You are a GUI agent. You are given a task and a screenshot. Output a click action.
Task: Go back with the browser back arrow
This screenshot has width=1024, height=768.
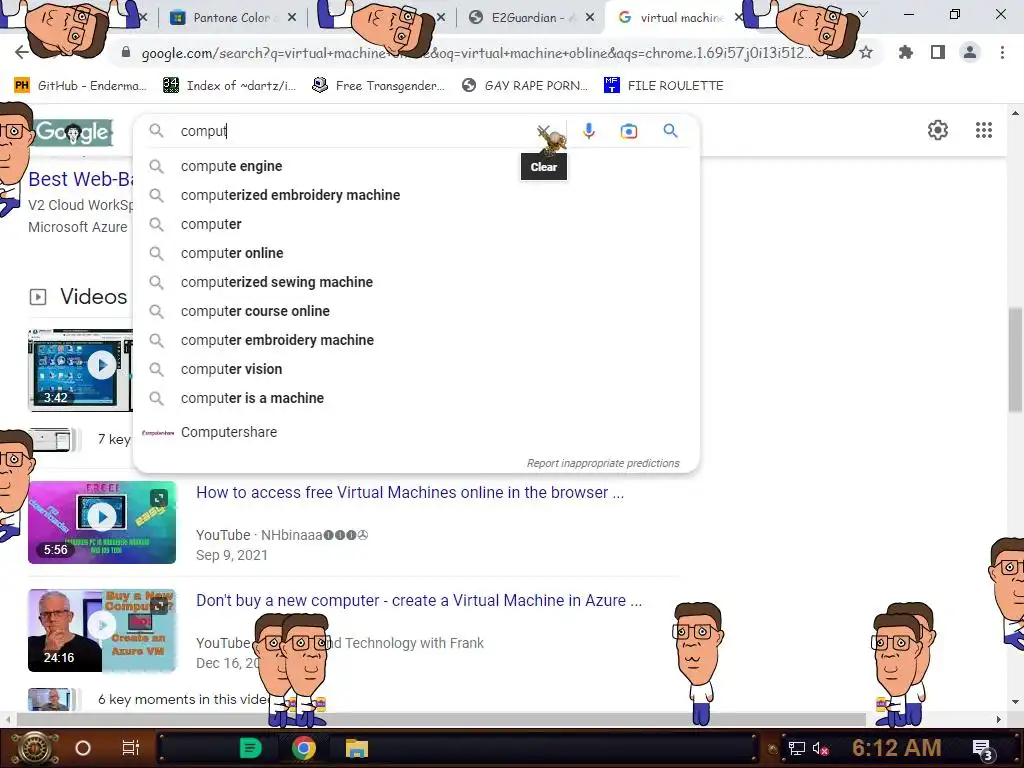tap(21, 52)
